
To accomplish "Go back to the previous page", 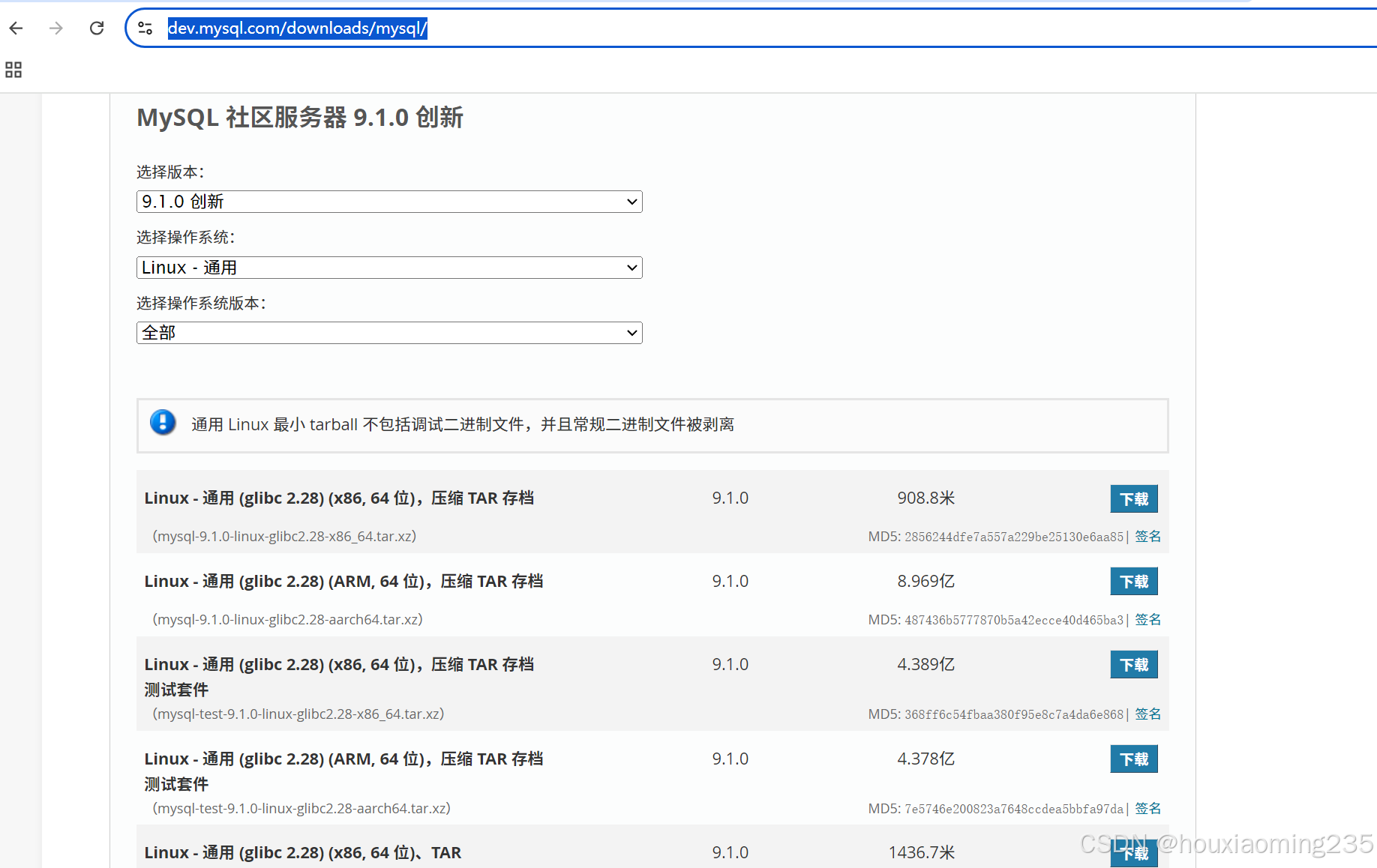I will [16, 28].
